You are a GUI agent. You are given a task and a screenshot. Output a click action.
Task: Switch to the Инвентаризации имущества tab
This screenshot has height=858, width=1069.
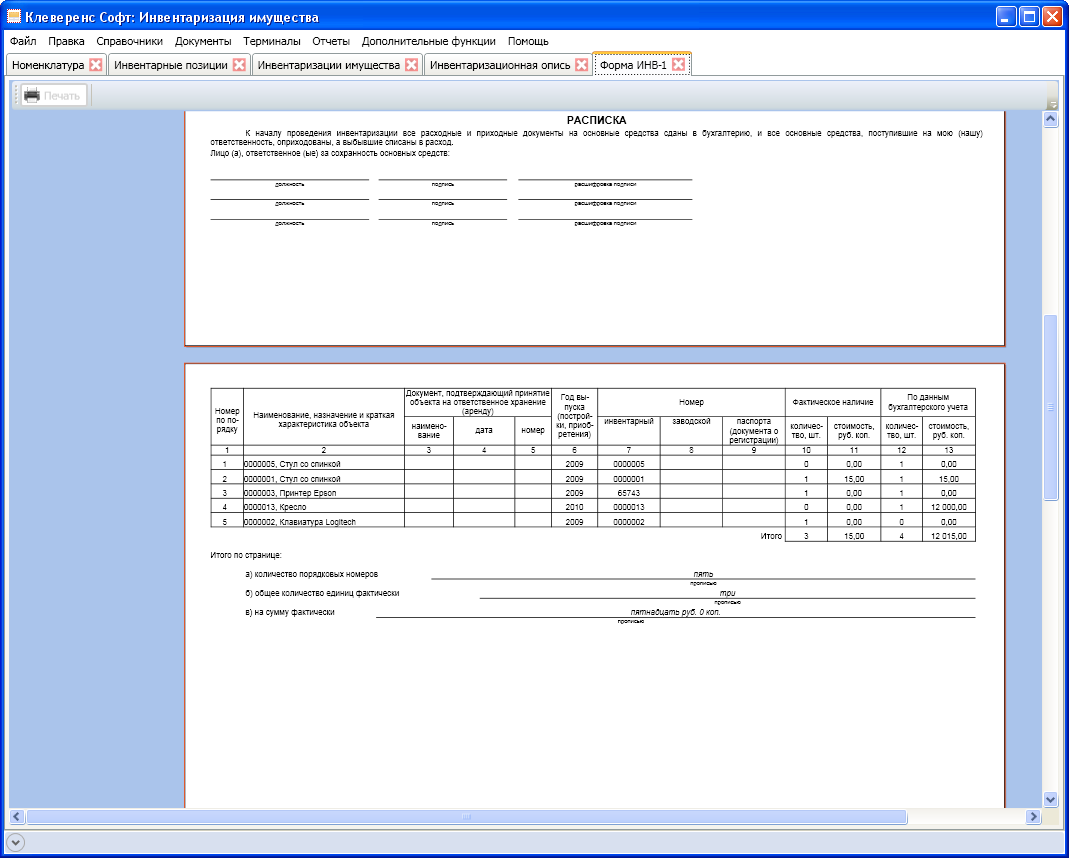(329, 65)
